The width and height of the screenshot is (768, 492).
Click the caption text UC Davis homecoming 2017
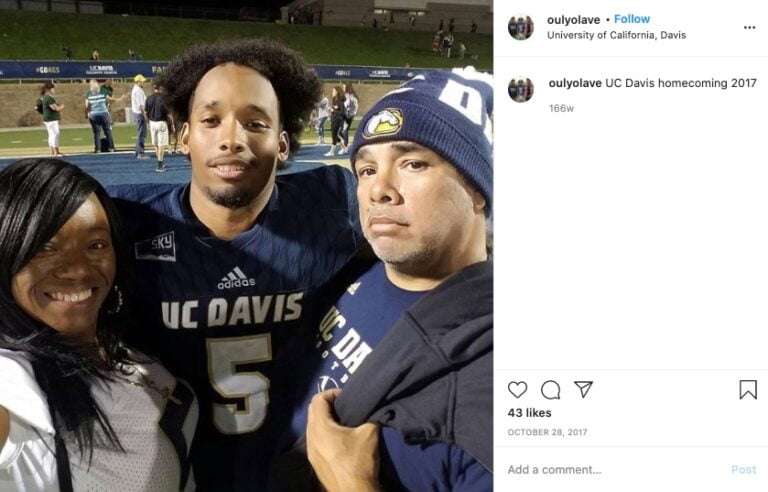(x=681, y=83)
